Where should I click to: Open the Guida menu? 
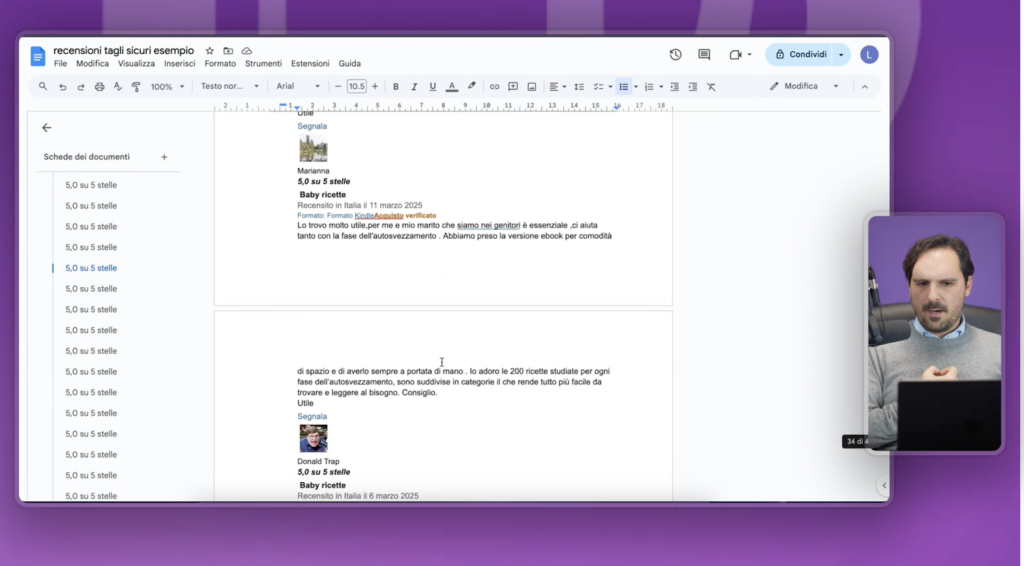[x=349, y=63]
